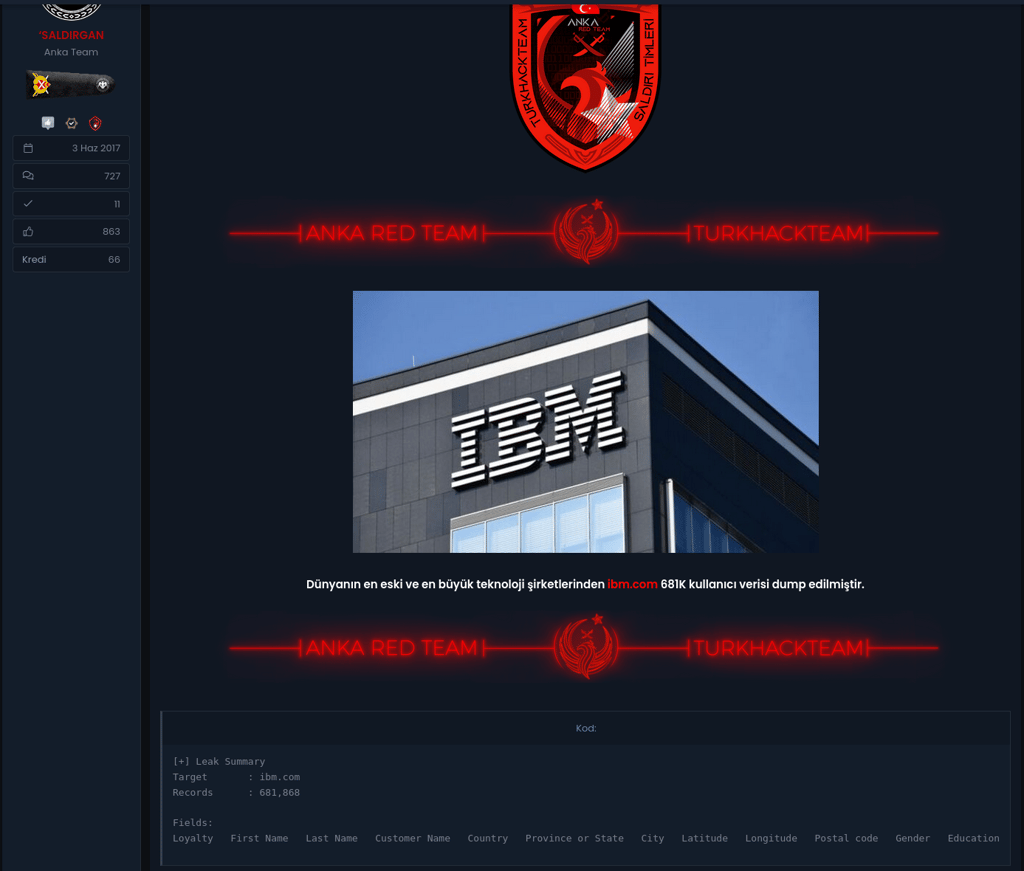Click the Gender field name
The width and height of the screenshot is (1024, 871).
(913, 838)
